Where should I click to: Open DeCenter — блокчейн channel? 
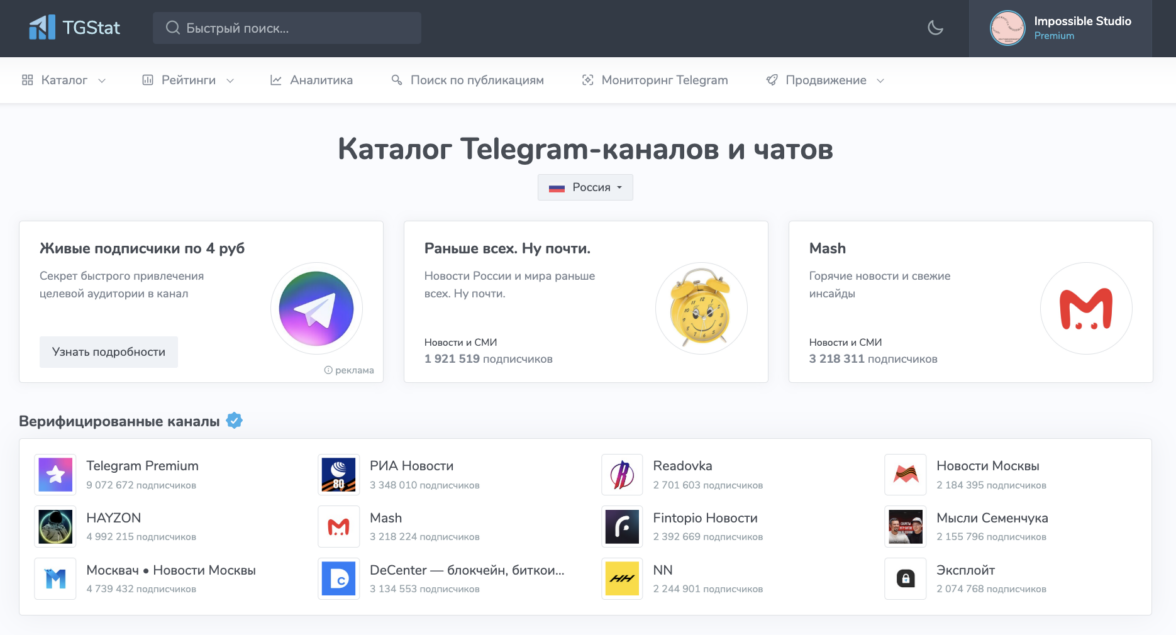(467, 570)
